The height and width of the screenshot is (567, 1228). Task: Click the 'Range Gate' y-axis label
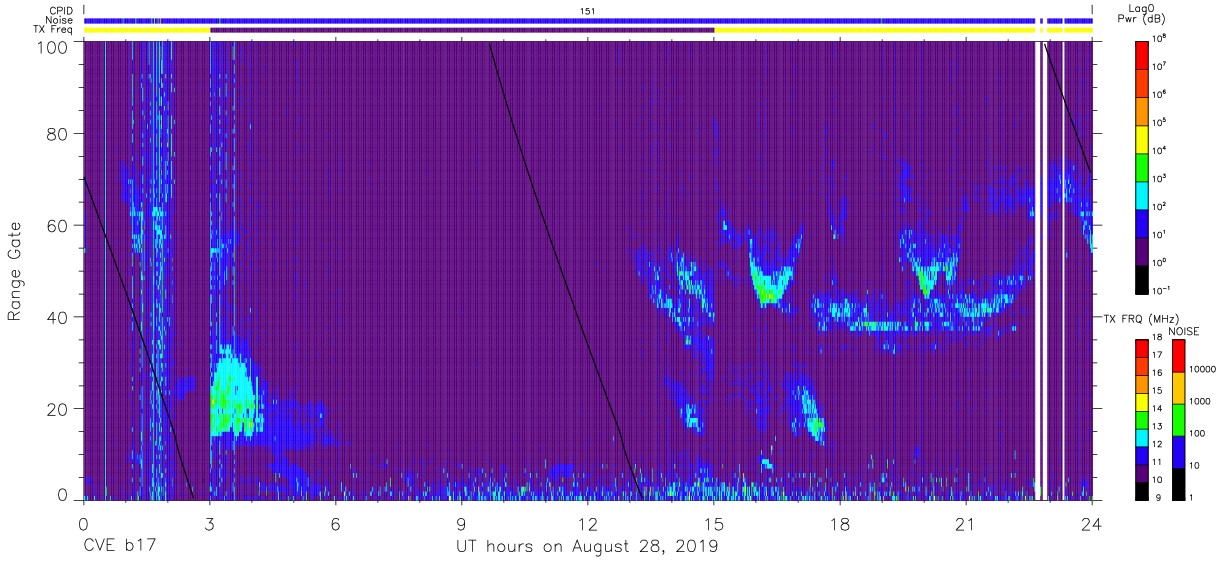coord(15,271)
